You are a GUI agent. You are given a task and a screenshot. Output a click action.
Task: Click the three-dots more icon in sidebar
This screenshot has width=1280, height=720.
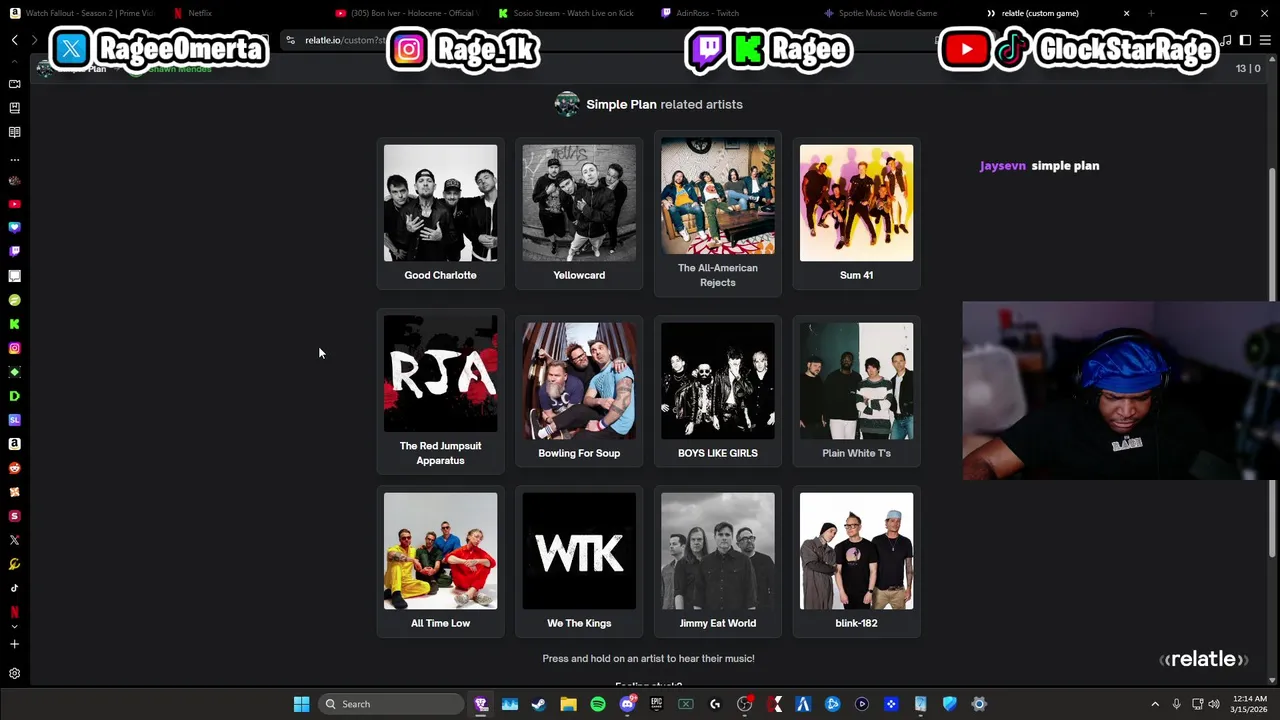point(14,159)
